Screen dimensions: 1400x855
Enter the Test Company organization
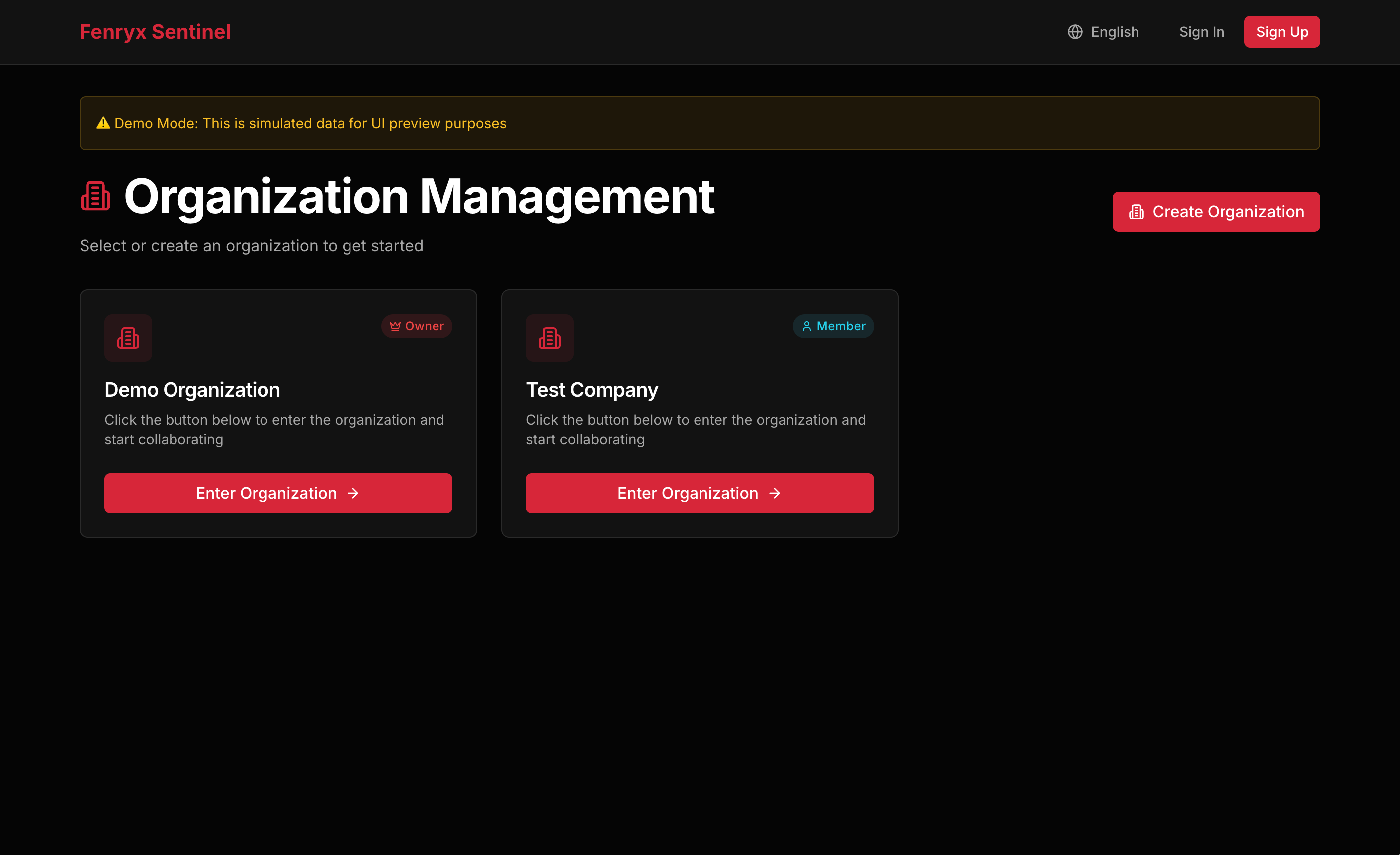[x=700, y=493]
